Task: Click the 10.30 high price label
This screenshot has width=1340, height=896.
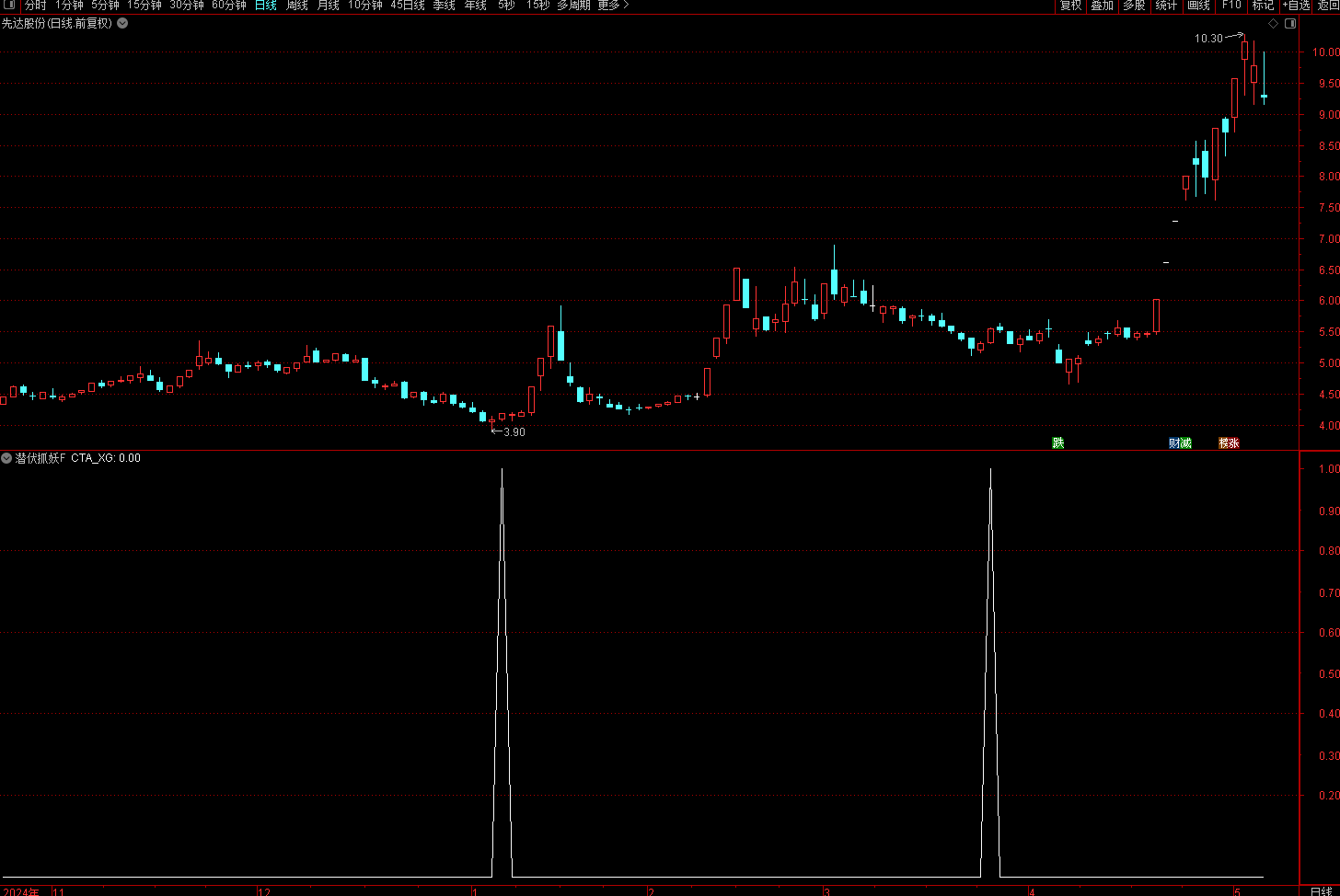Action: coord(1208,39)
